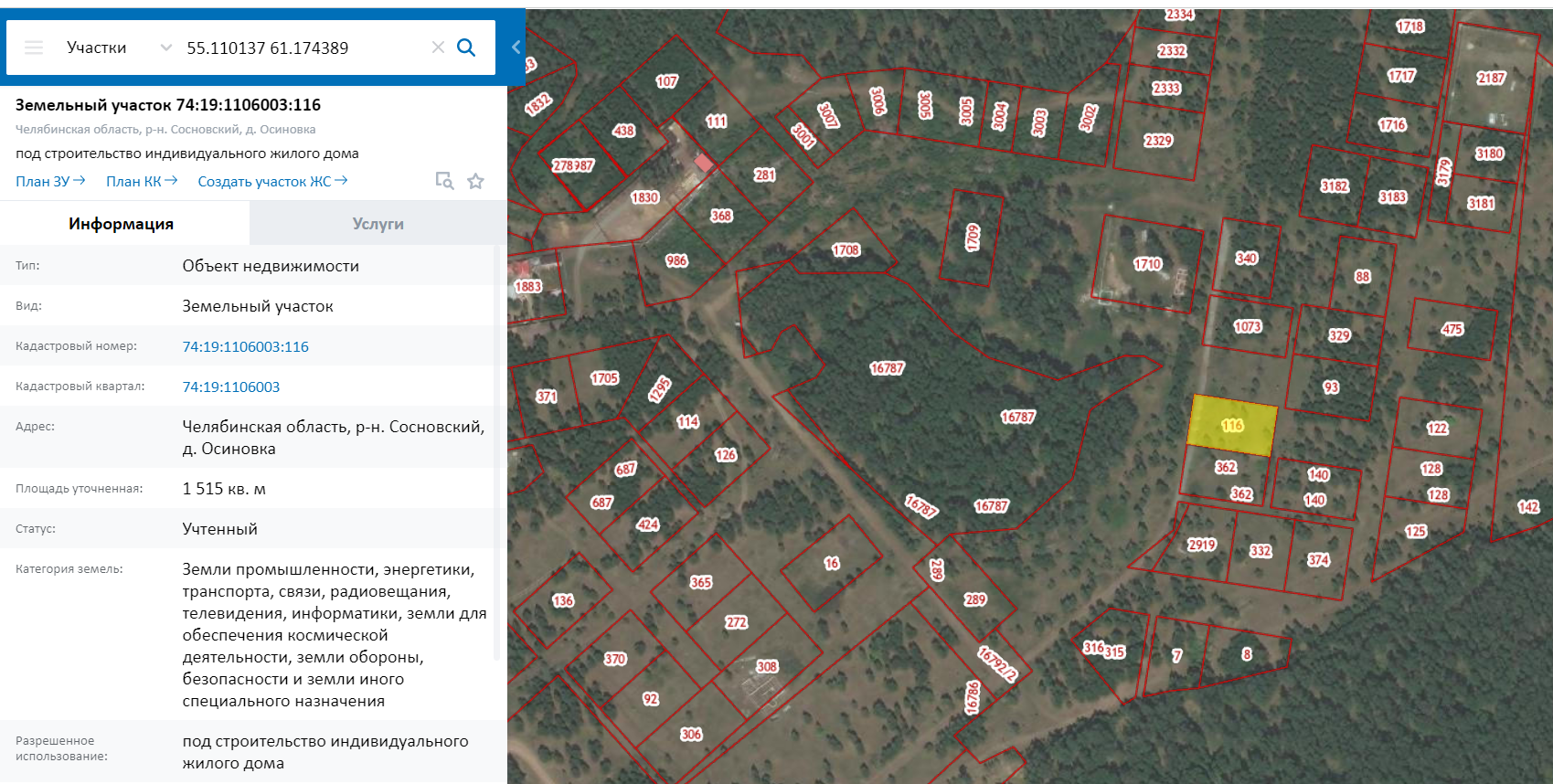Select parcel 1710 on the map
The width and height of the screenshot is (1553, 784).
pyautogui.click(x=1147, y=264)
